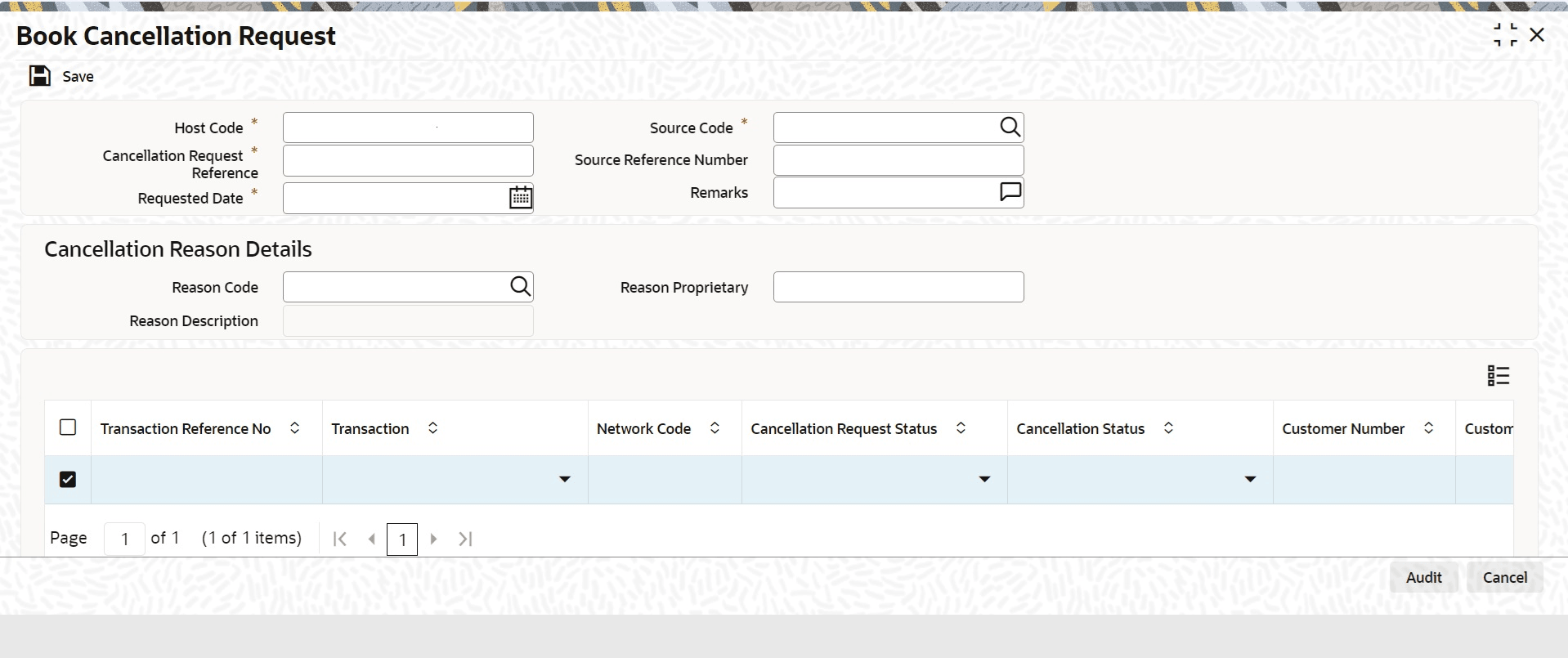Expand the Cancellation Status dropdown
Screen dimensions: 1568x658
click(1250, 479)
